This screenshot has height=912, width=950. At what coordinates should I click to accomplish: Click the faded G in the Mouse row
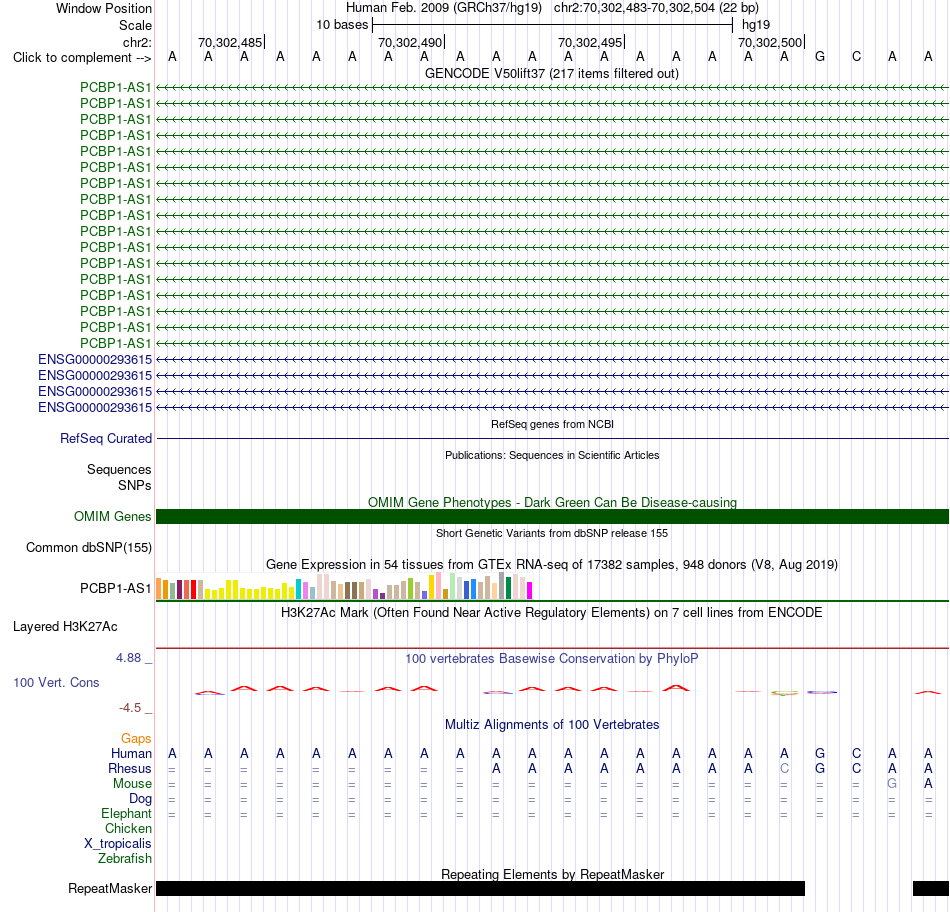(892, 784)
